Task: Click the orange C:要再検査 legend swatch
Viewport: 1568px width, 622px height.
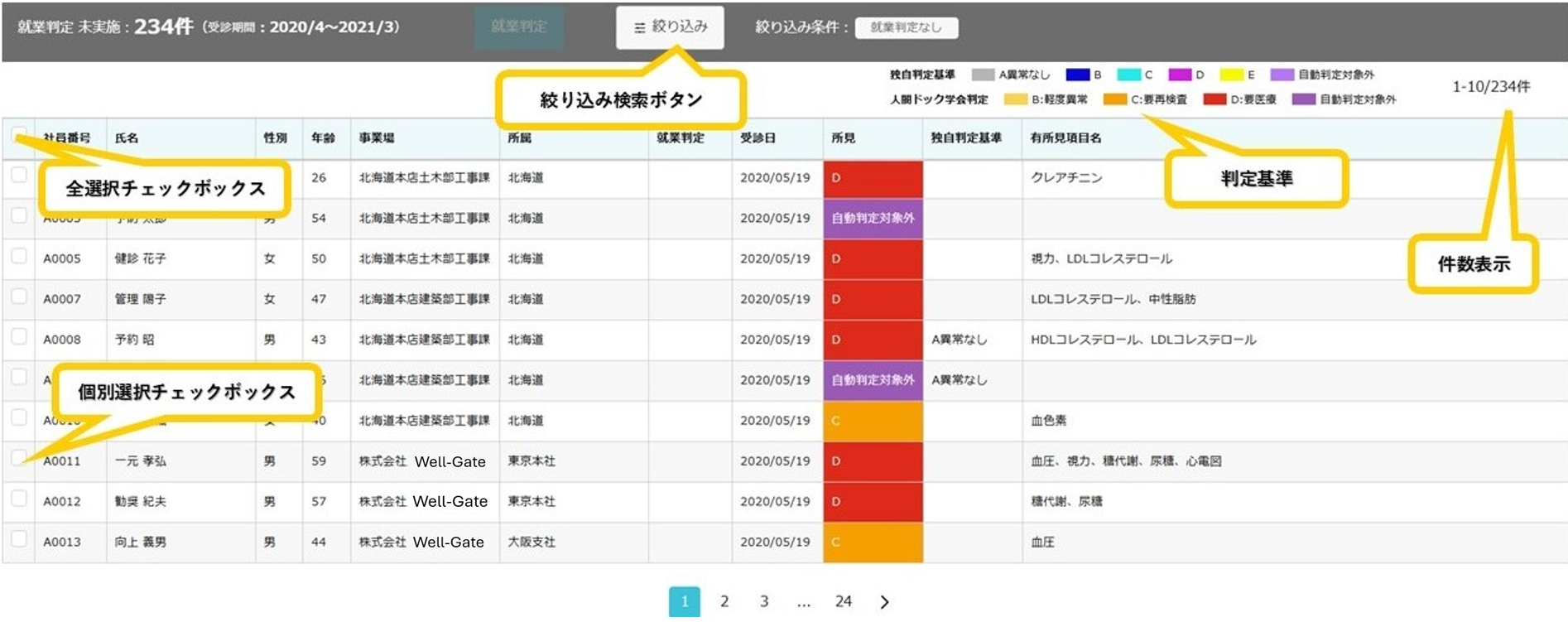Action: pyautogui.click(x=1115, y=99)
